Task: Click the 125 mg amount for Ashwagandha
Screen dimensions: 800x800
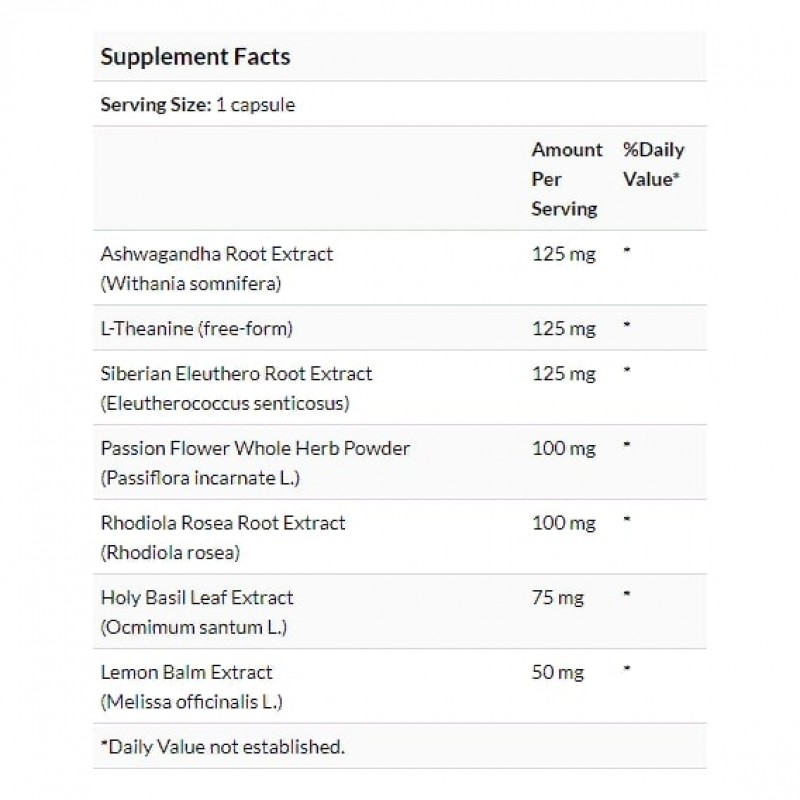Action: [x=563, y=254]
